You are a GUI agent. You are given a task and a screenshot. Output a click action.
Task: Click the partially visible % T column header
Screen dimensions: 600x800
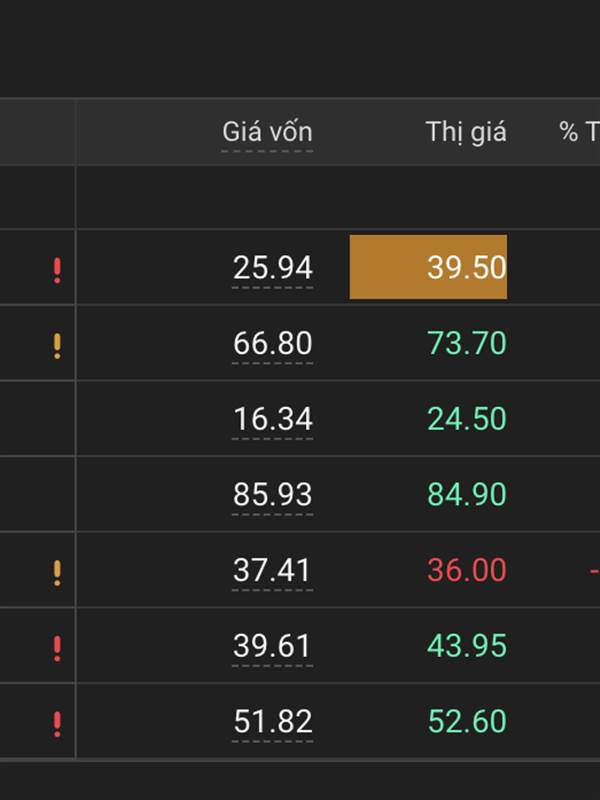(x=578, y=132)
